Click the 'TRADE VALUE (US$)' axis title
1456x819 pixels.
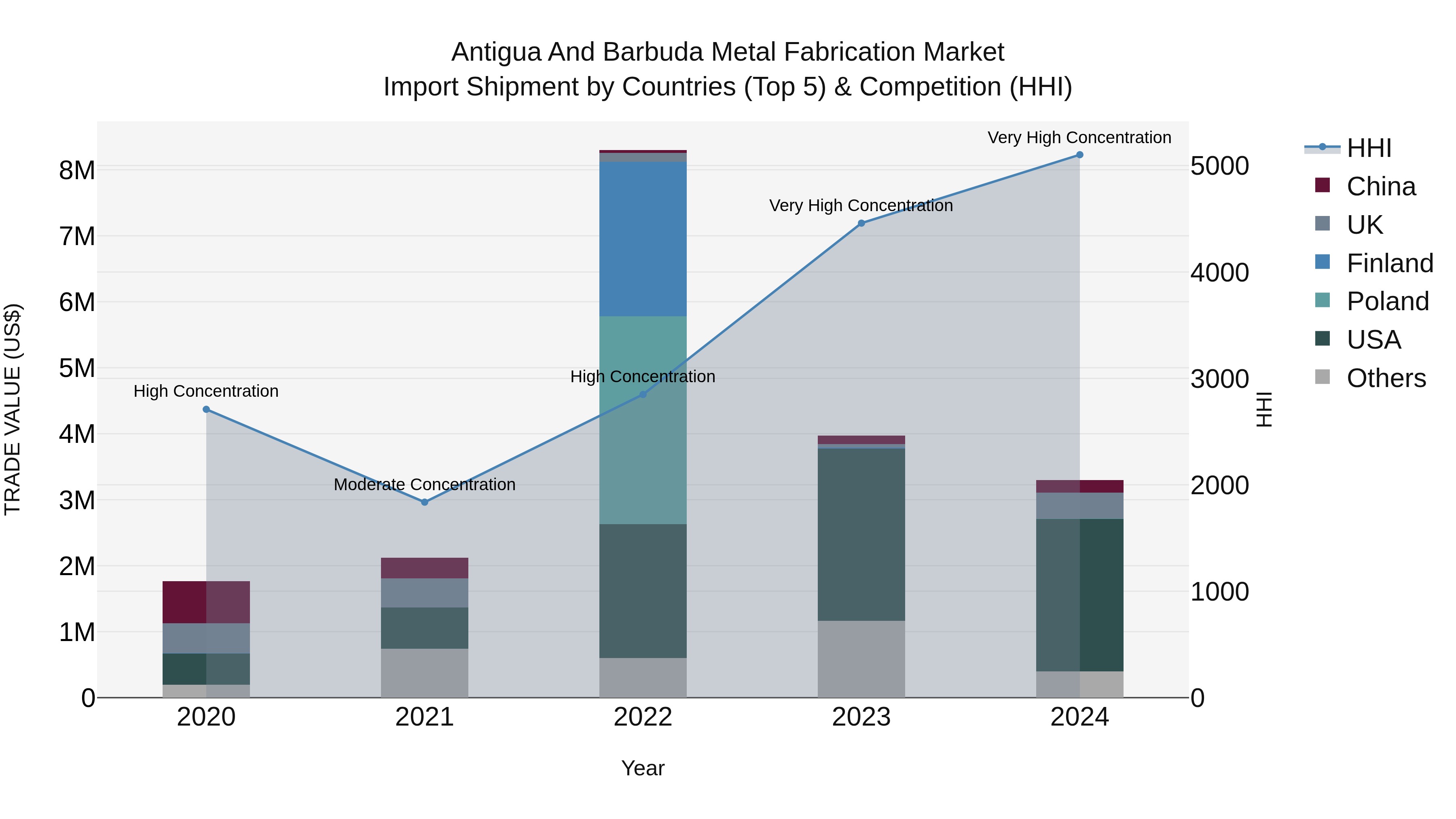(x=13, y=409)
